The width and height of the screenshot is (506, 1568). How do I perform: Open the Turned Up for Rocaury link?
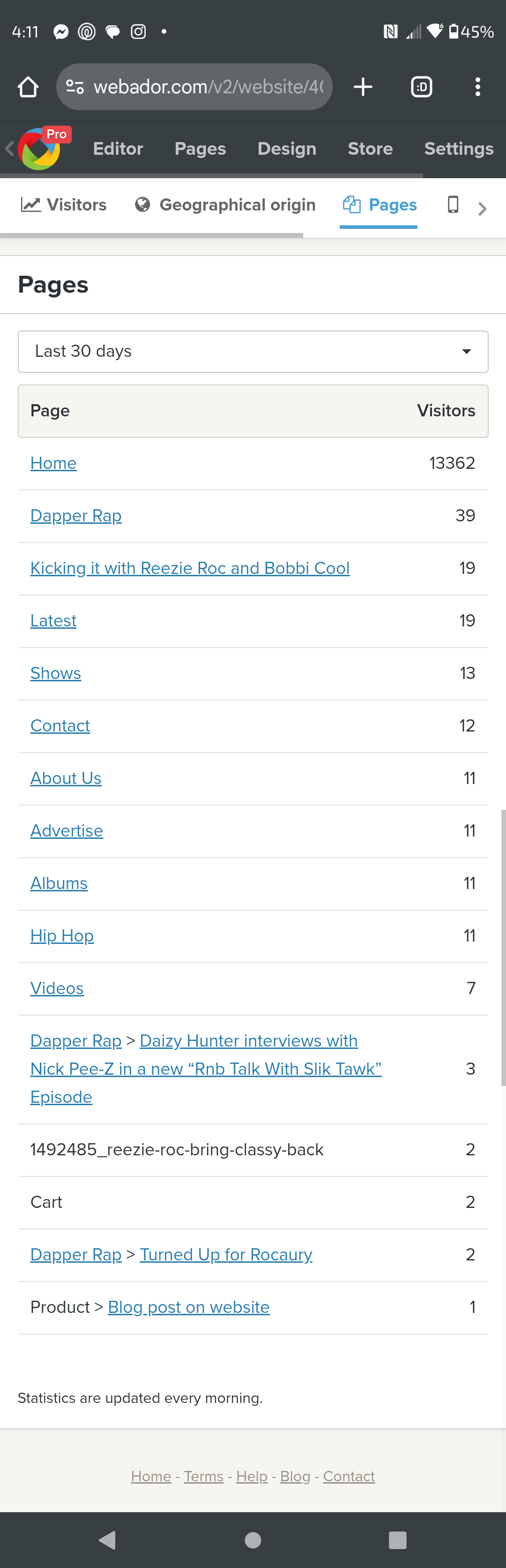pos(226,1254)
